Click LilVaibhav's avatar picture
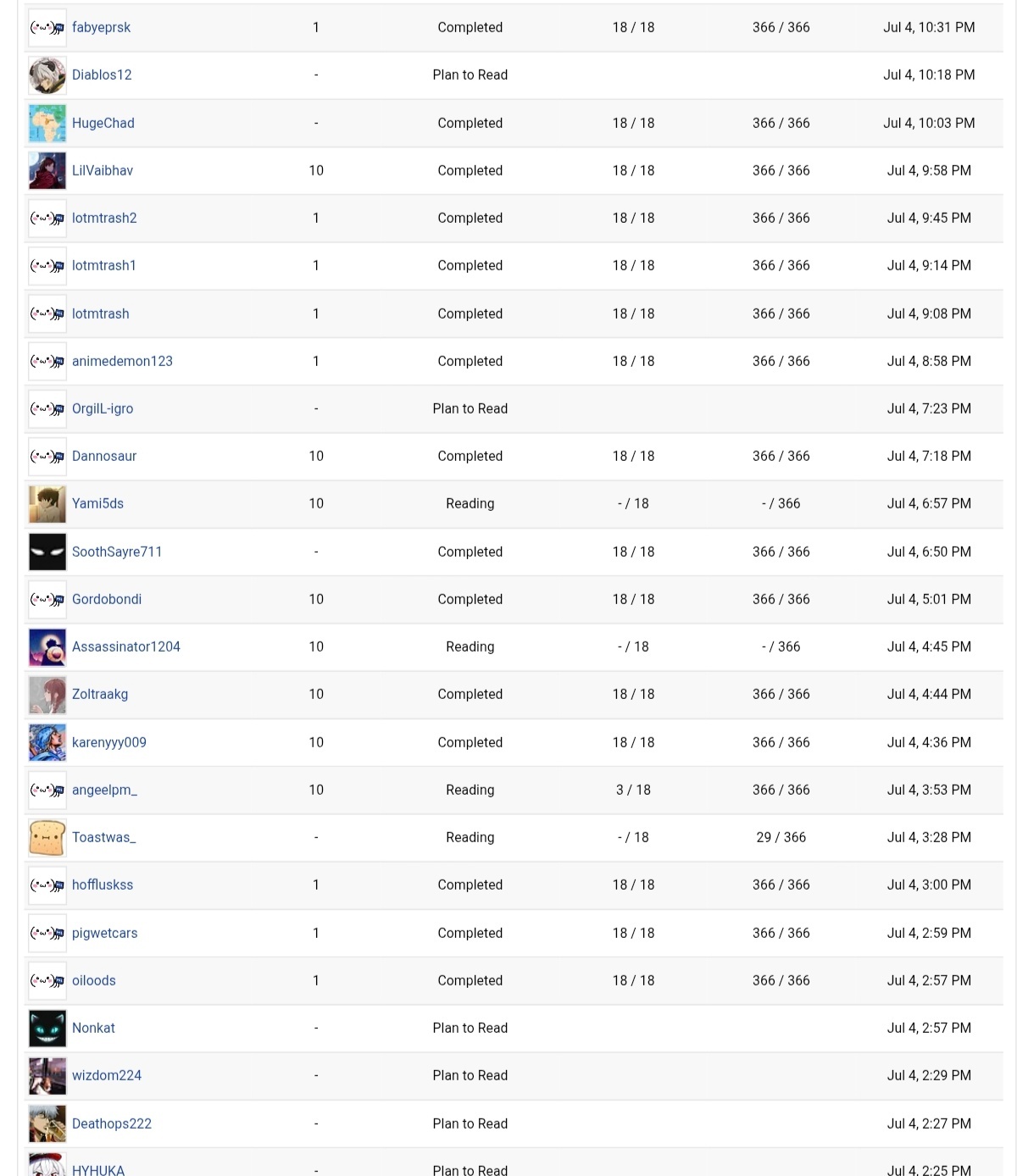The width and height of the screenshot is (1017, 1176). 47,170
